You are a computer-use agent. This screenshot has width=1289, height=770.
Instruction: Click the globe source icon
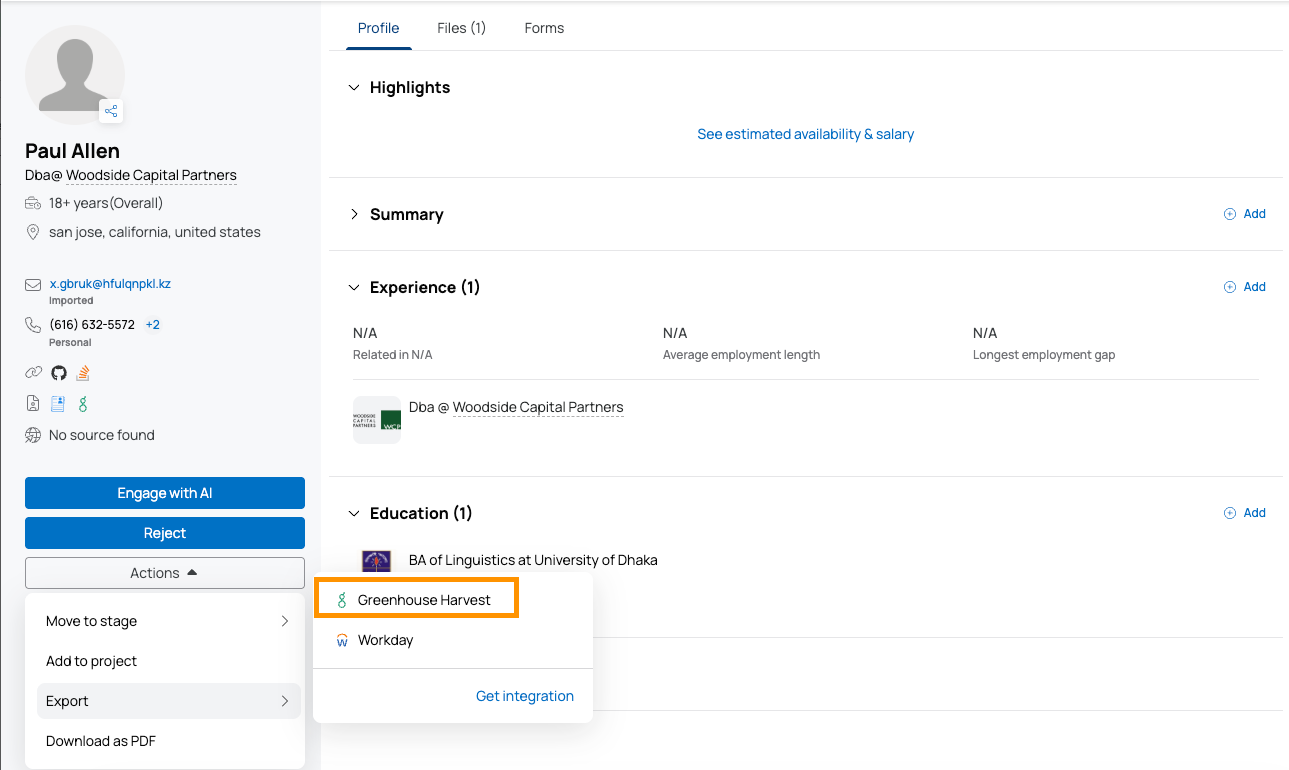point(33,435)
